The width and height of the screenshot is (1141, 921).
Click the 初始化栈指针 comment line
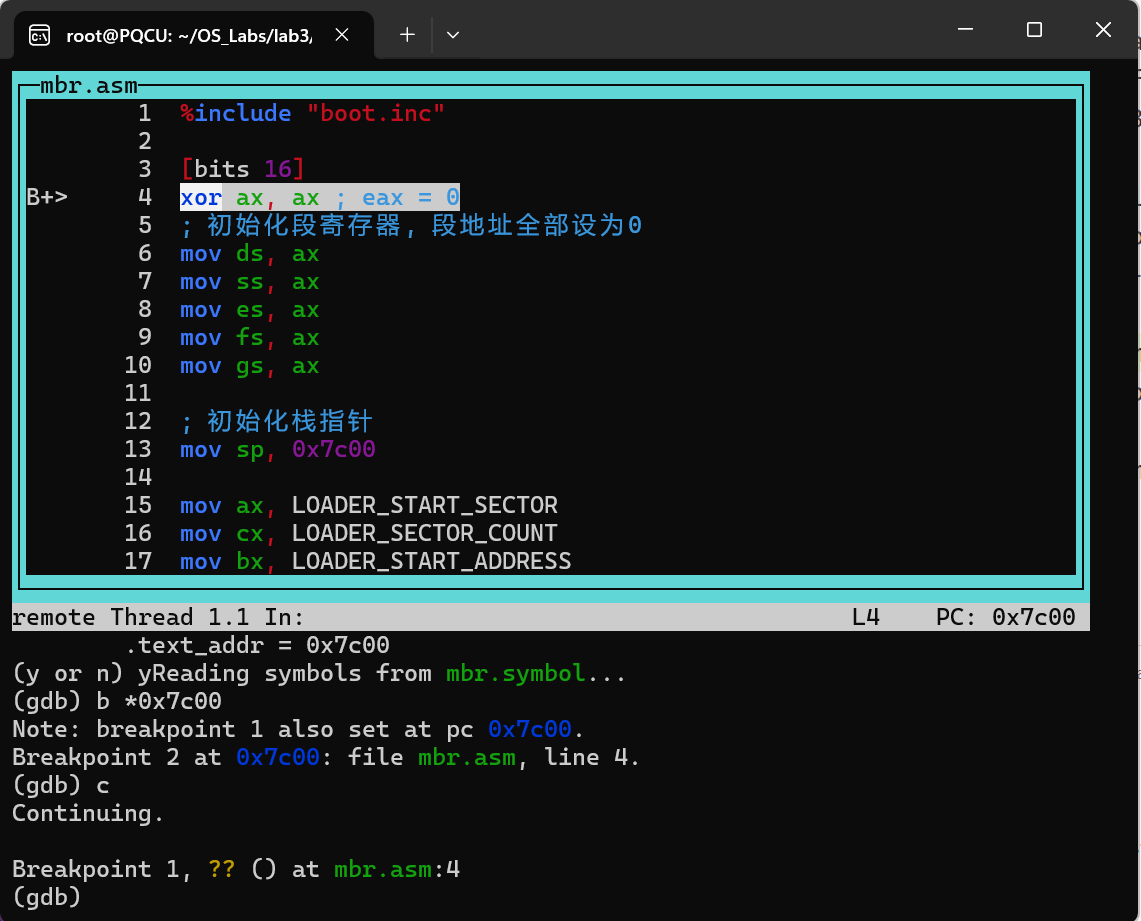pyautogui.click(x=277, y=421)
